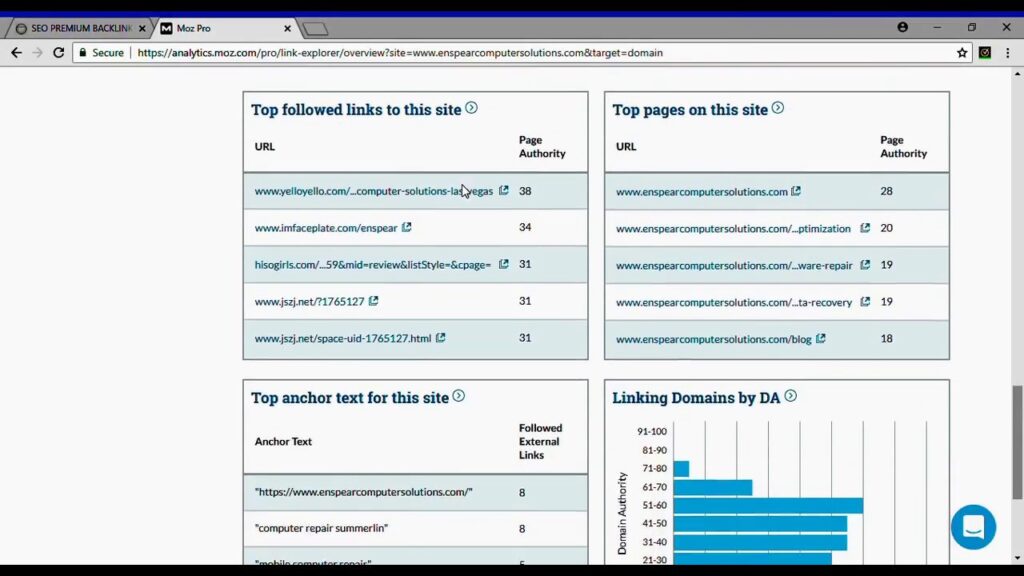Open hisogirls.com review link
The width and height of the screenshot is (1024, 576).
373,264
